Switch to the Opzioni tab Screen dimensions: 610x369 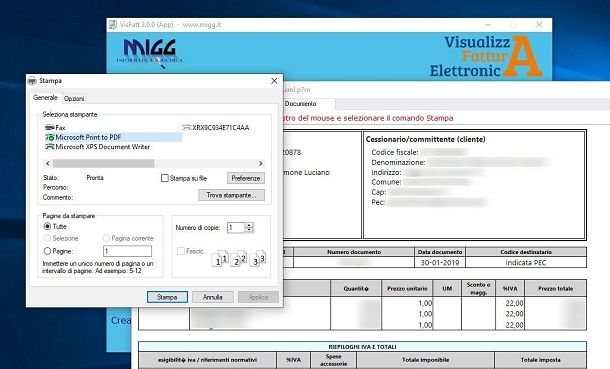(74, 99)
